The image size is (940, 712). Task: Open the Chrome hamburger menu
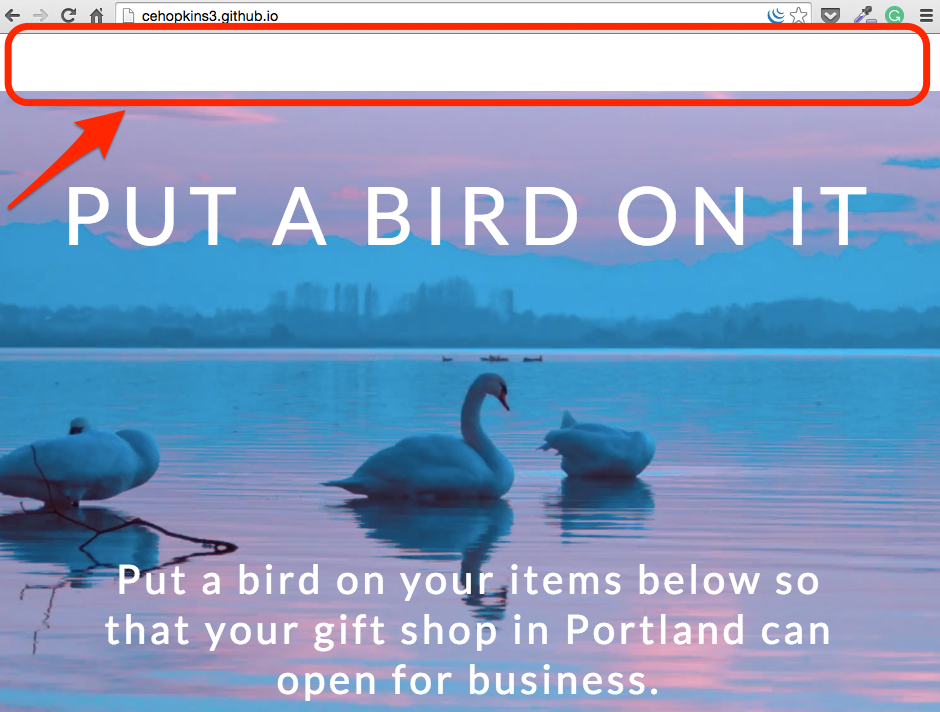point(926,15)
